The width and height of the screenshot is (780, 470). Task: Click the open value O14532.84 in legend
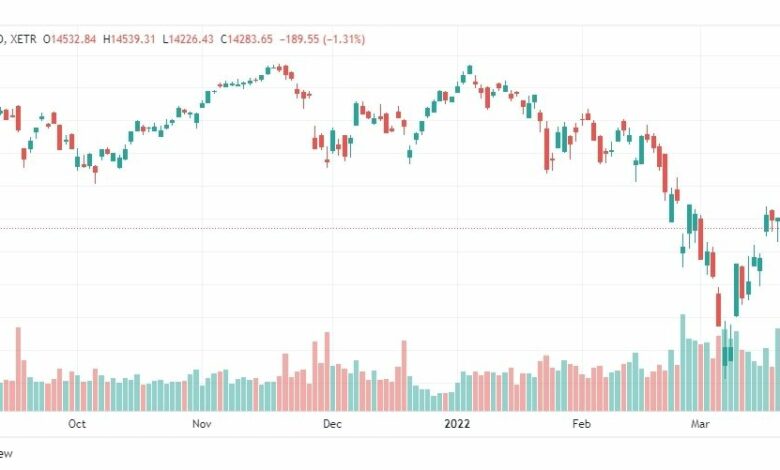70,39
